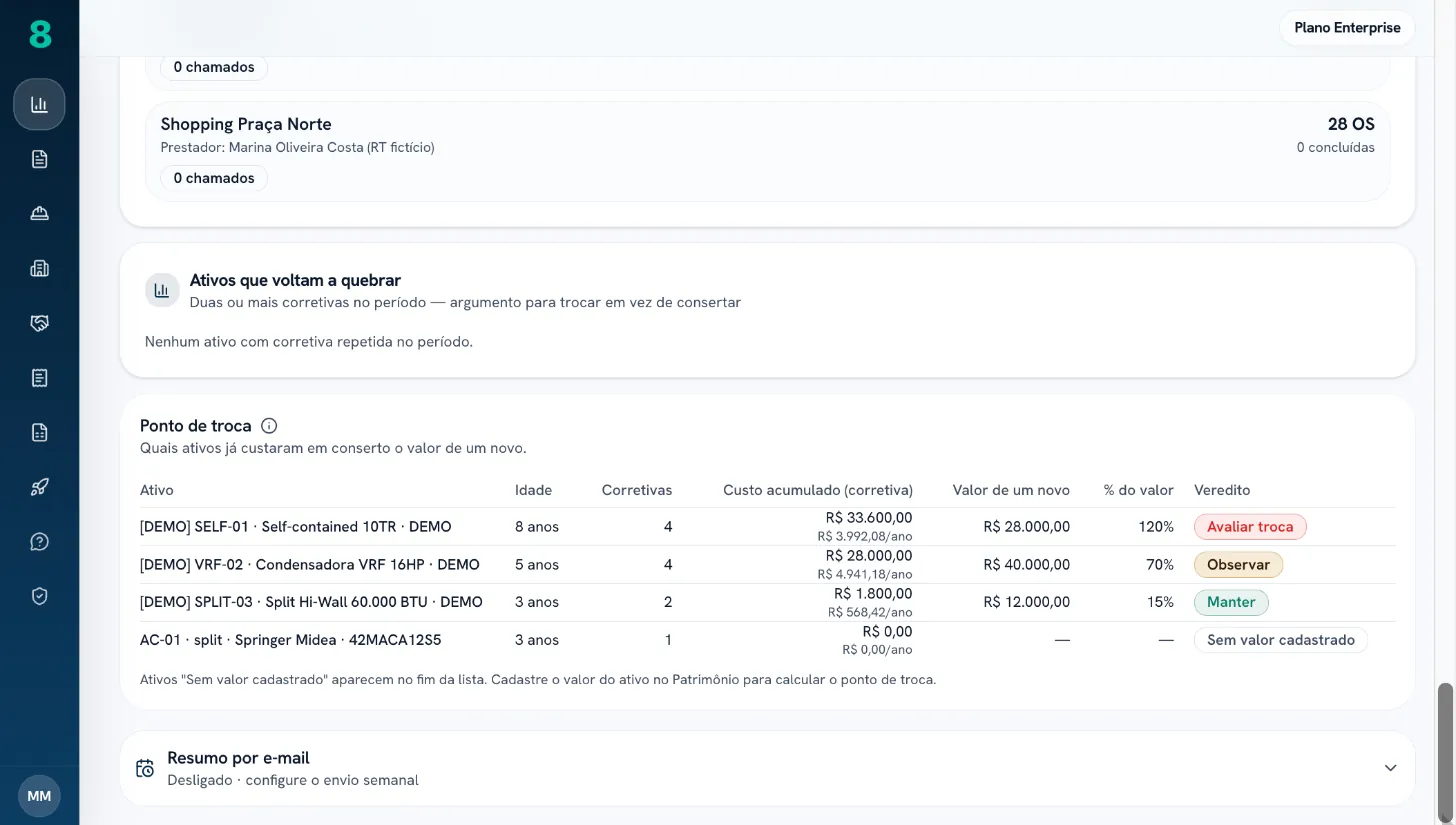Open the document page icon in the sidebar
This screenshot has width=1456, height=825.
[39, 159]
